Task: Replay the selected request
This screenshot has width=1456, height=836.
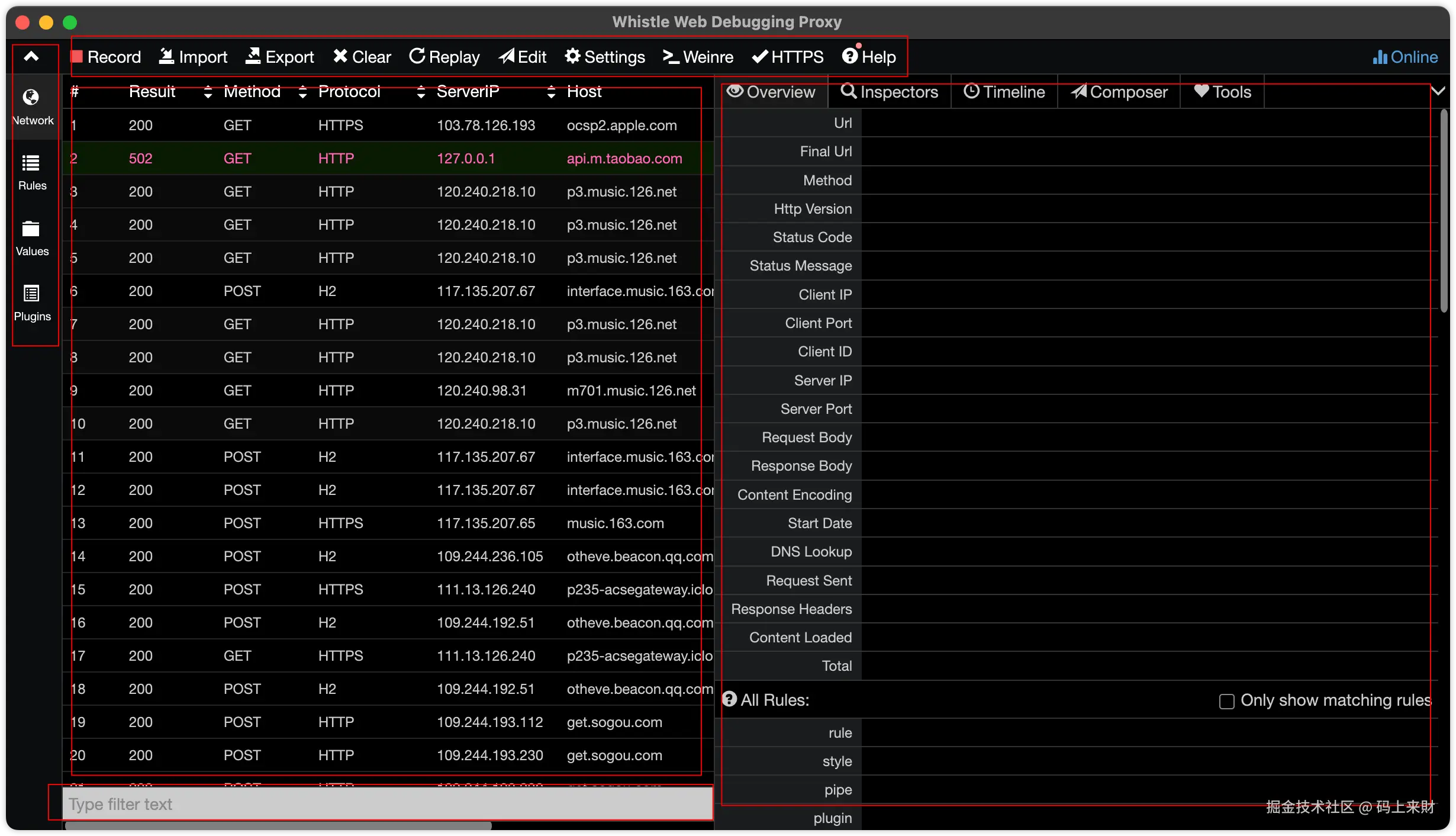Action: click(x=444, y=57)
